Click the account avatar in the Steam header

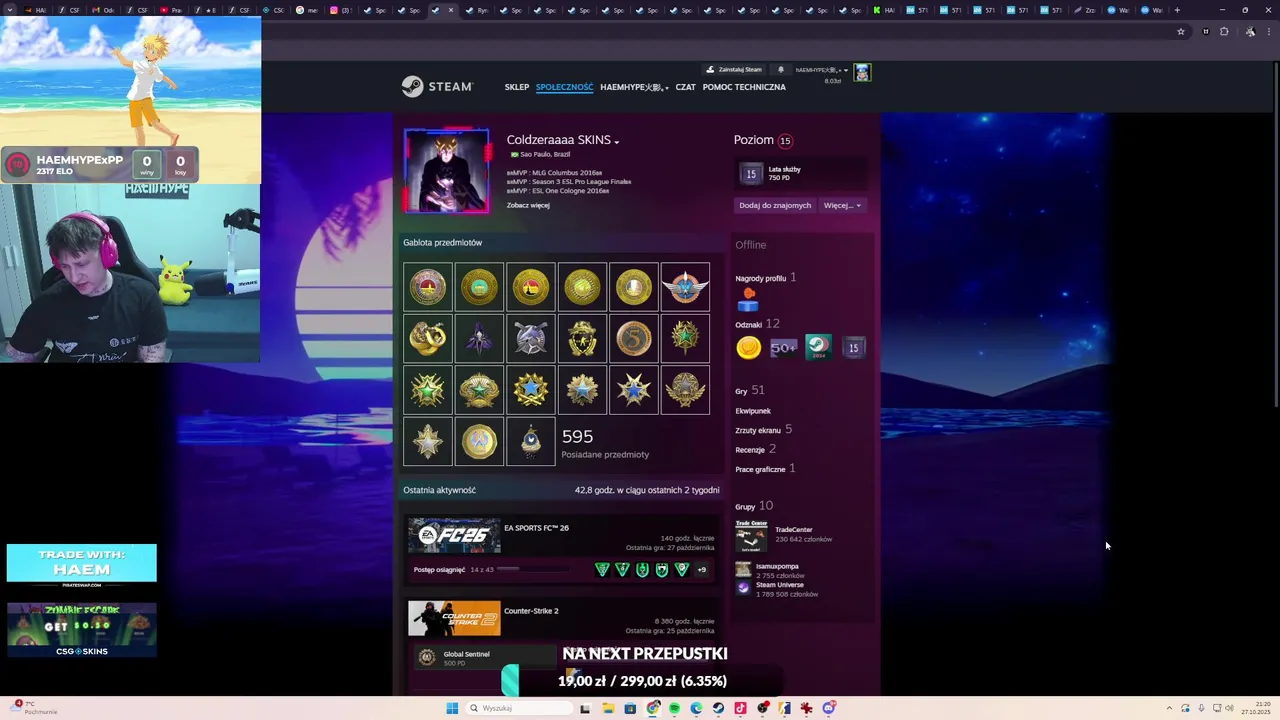coord(862,72)
